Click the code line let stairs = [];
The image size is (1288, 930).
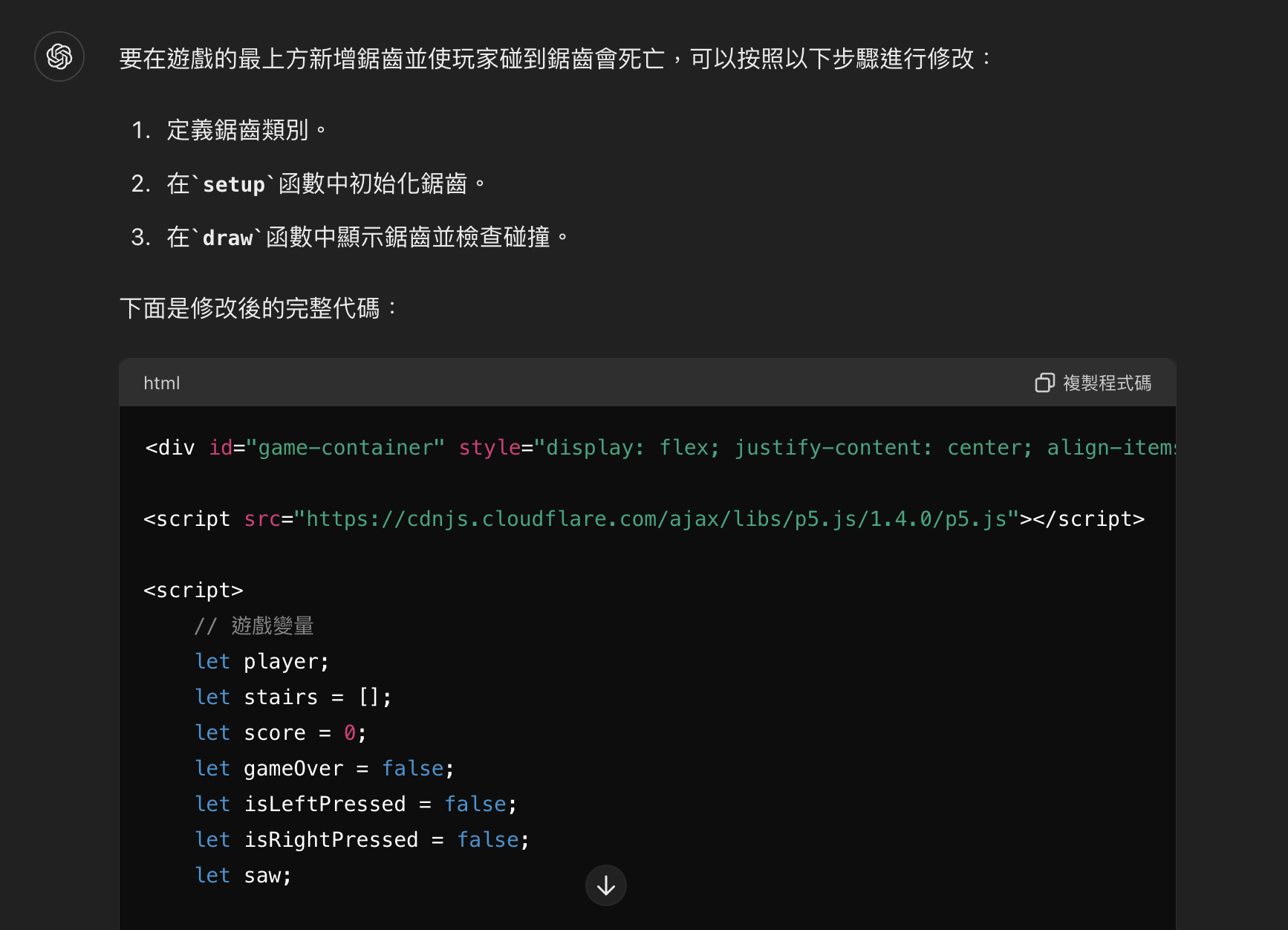(x=293, y=697)
